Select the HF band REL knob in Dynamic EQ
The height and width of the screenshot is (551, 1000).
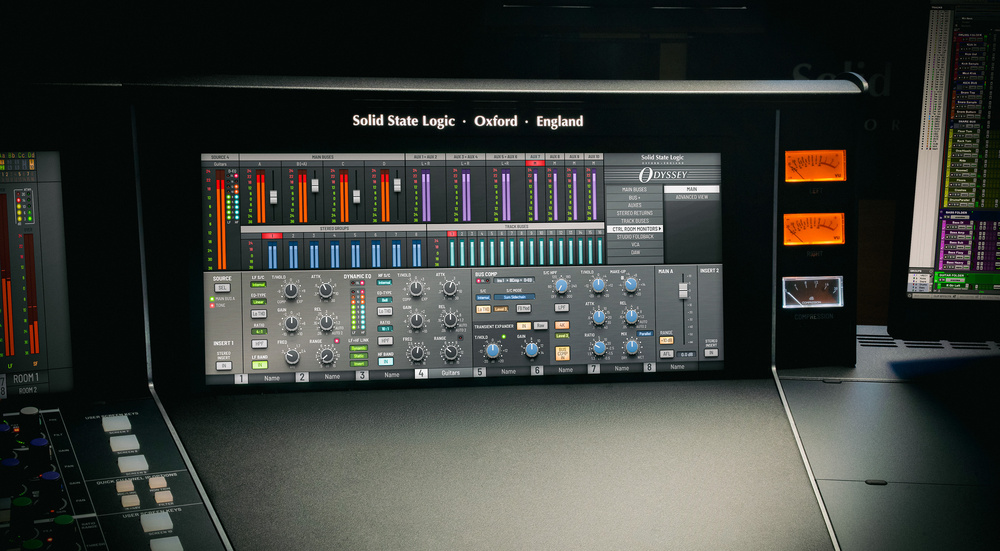coord(450,321)
